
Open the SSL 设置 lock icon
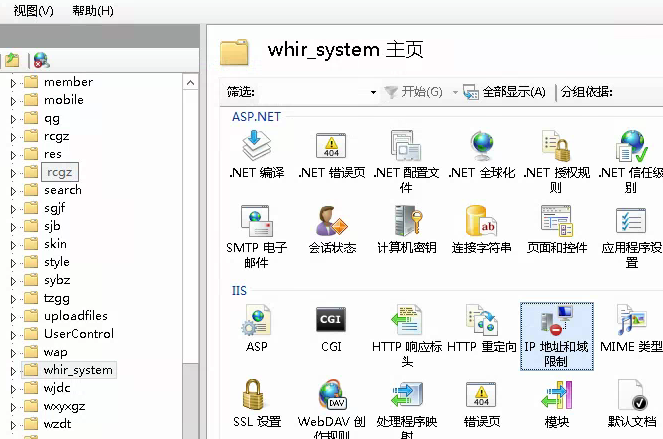click(x=254, y=396)
